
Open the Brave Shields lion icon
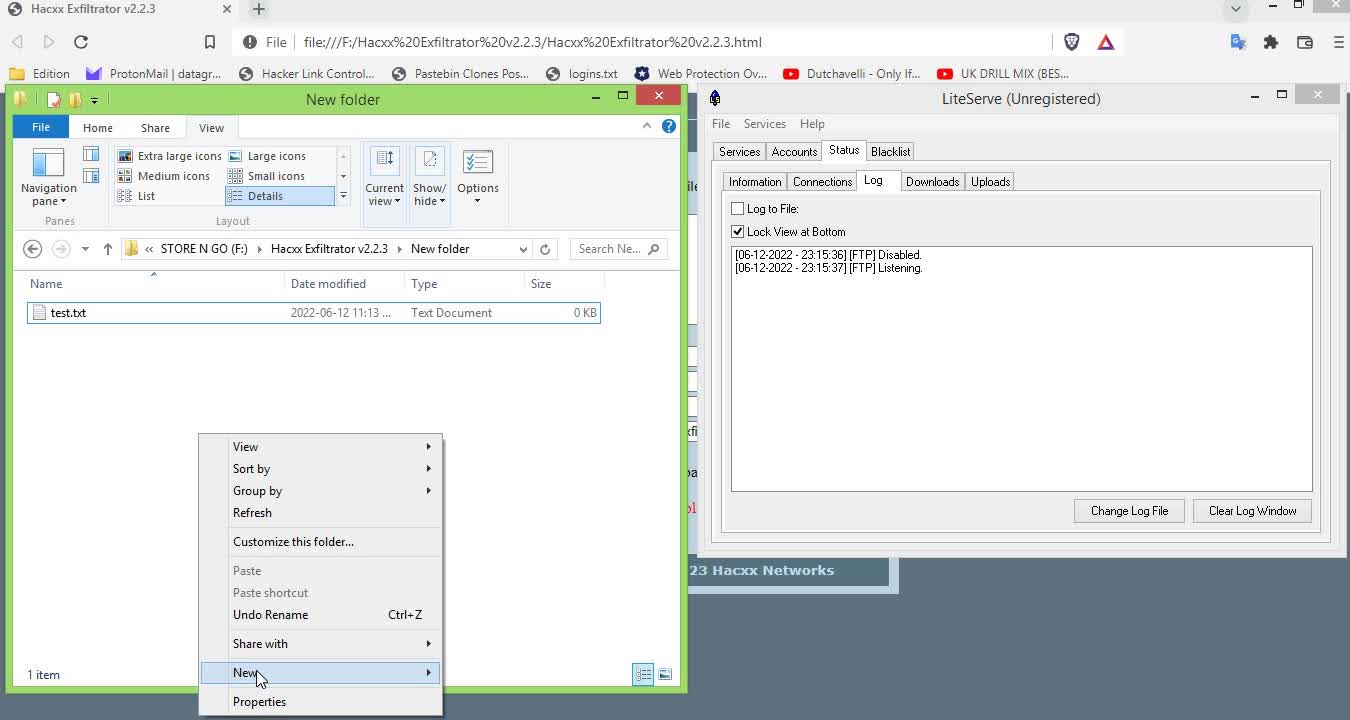click(1072, 42)
